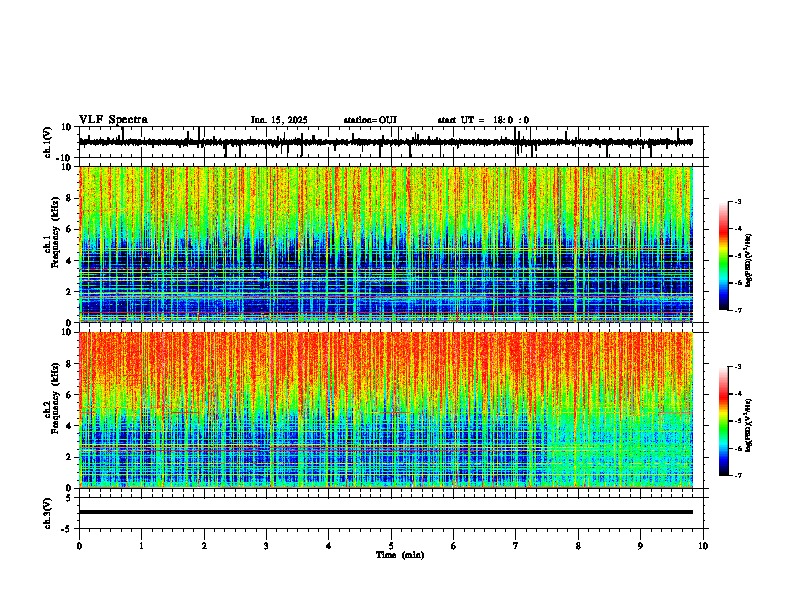Click the 4 kHz tick on ch.1 frequency axis
The width and height of the screenshot is (792, 612).
coord(69,261)
